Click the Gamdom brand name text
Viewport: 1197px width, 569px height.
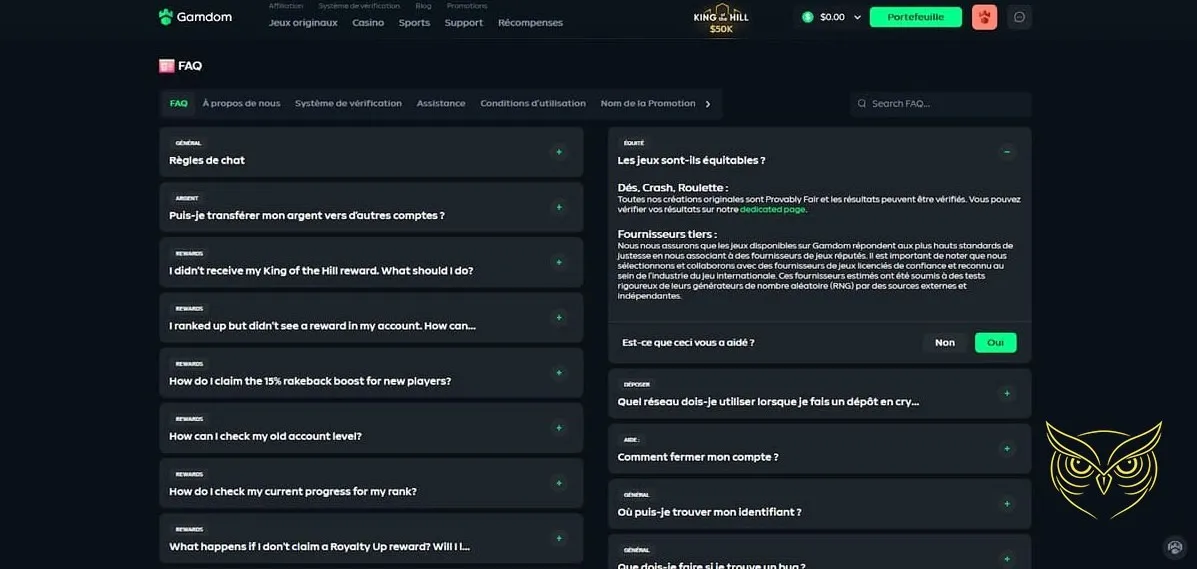[x=204, y=17]
